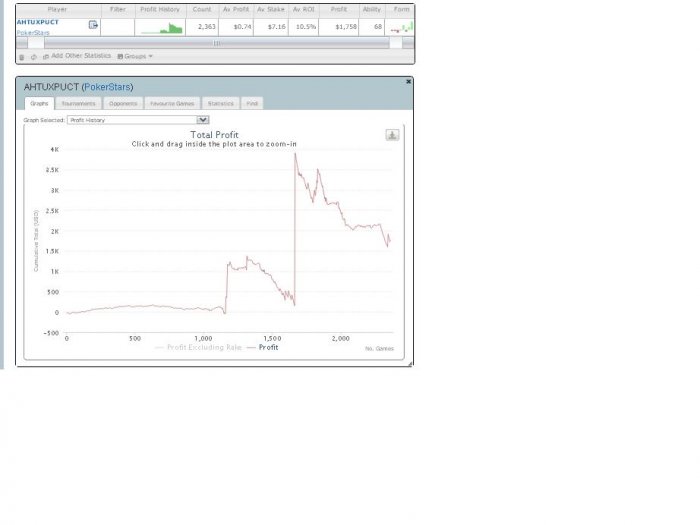Screen dimensions: 700x525
Task: Click the Form mini chart in table
Action: (x=402, y=28)
